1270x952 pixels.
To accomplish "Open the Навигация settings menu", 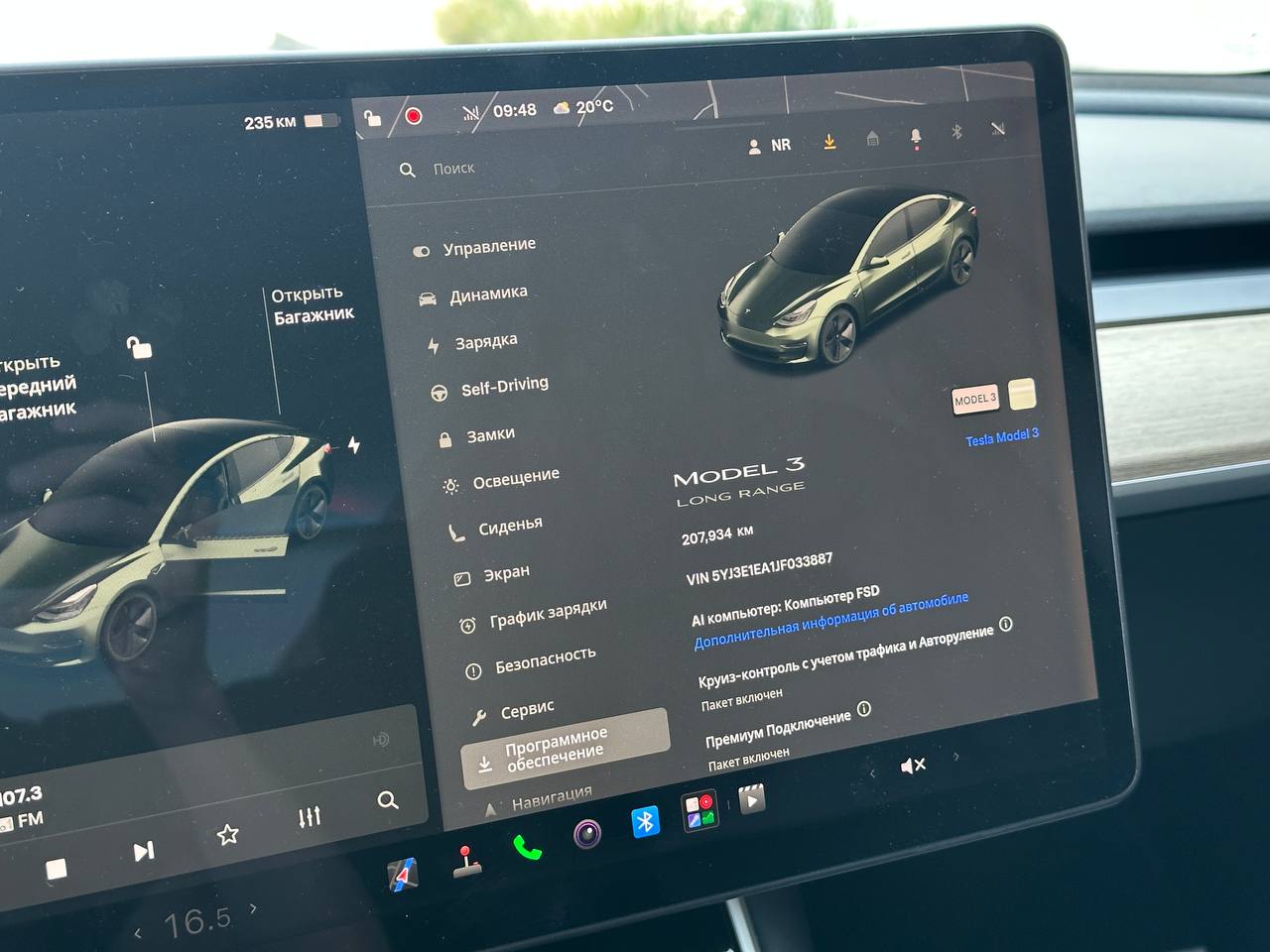I will tap(539, 801).
